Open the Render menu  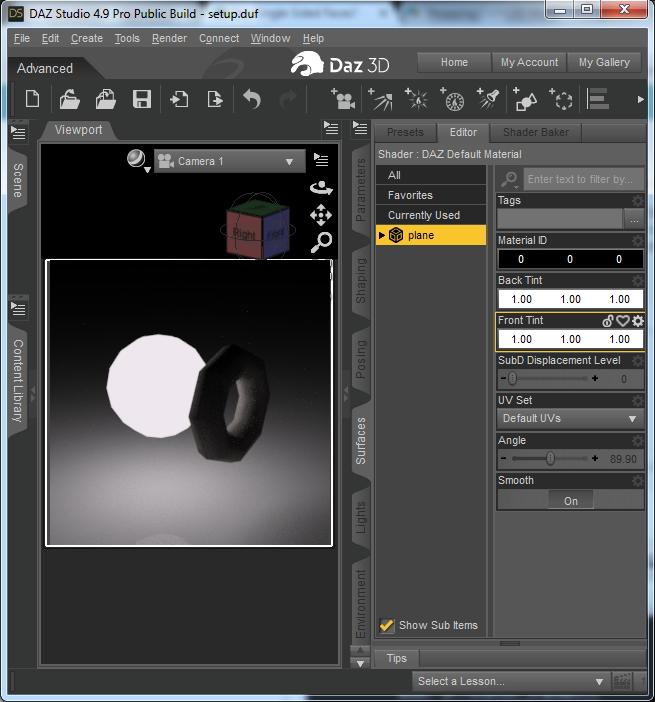169,39
